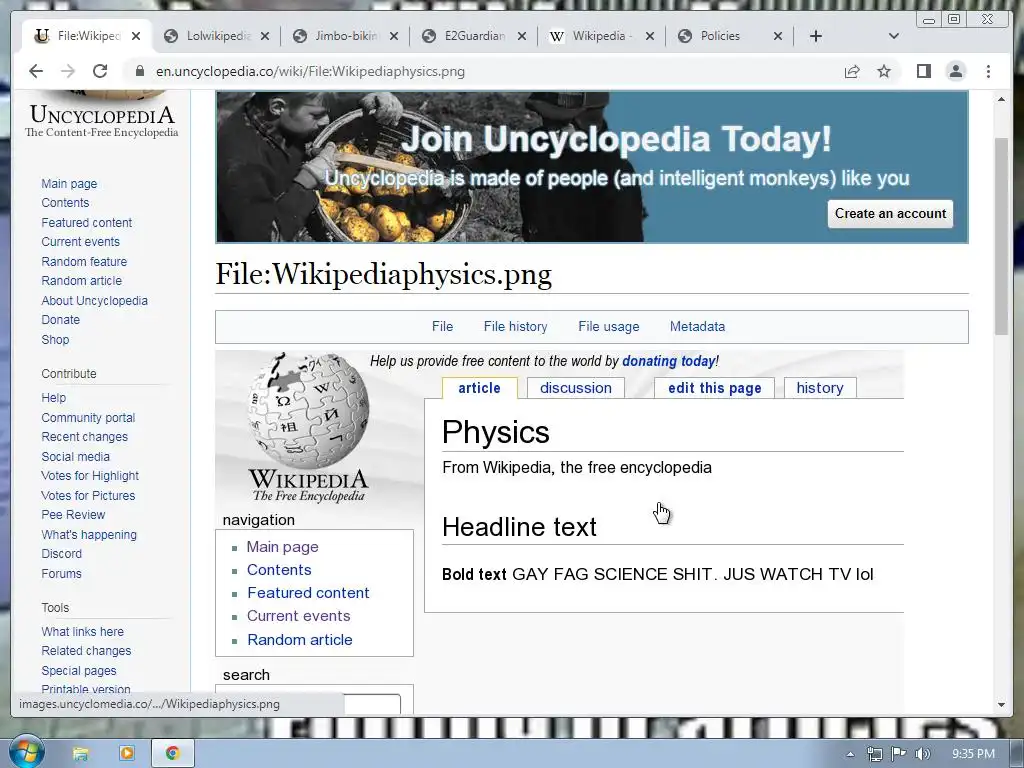The image size is (1024, 768).
Task: Click the browser forward arrow
Action: tap(68, 71)
